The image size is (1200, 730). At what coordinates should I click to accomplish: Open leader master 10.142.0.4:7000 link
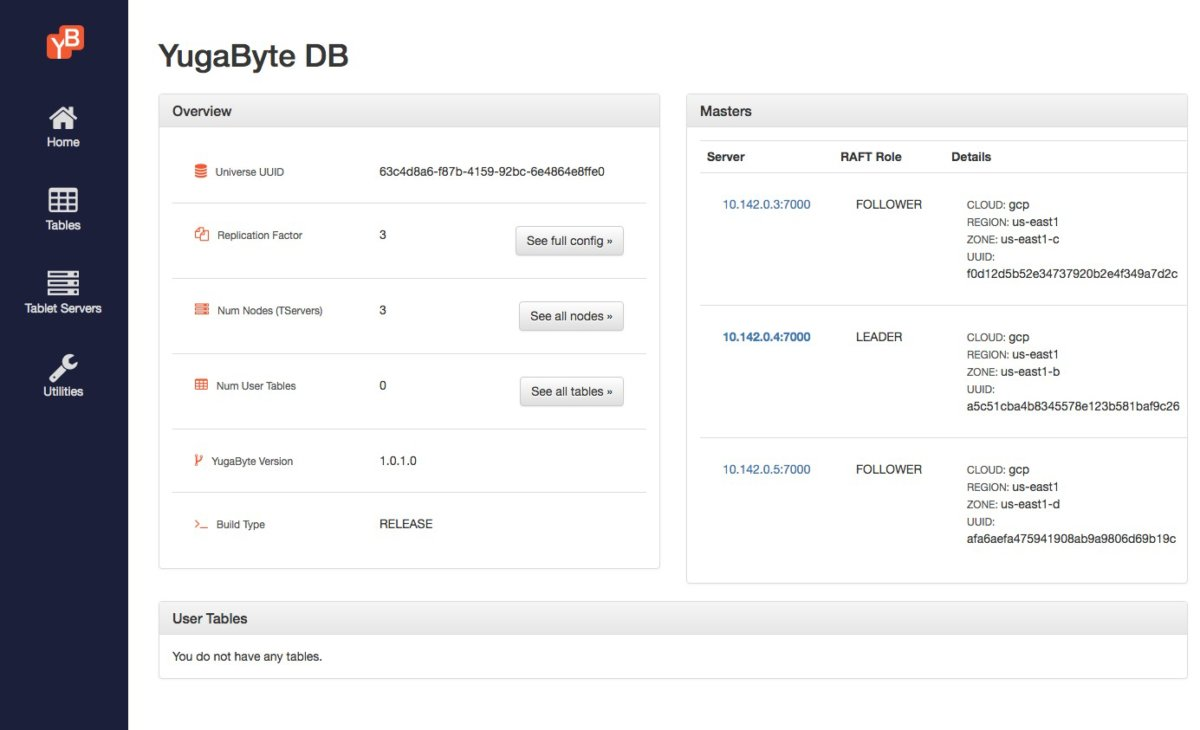click(x=766, y=337)
